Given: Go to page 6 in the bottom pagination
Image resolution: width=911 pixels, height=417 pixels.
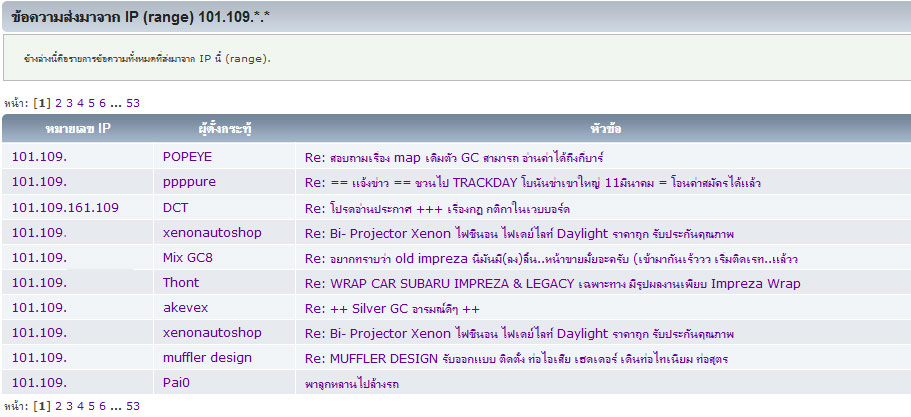Looking at the screenshot, I should click(x=103, y=406).
